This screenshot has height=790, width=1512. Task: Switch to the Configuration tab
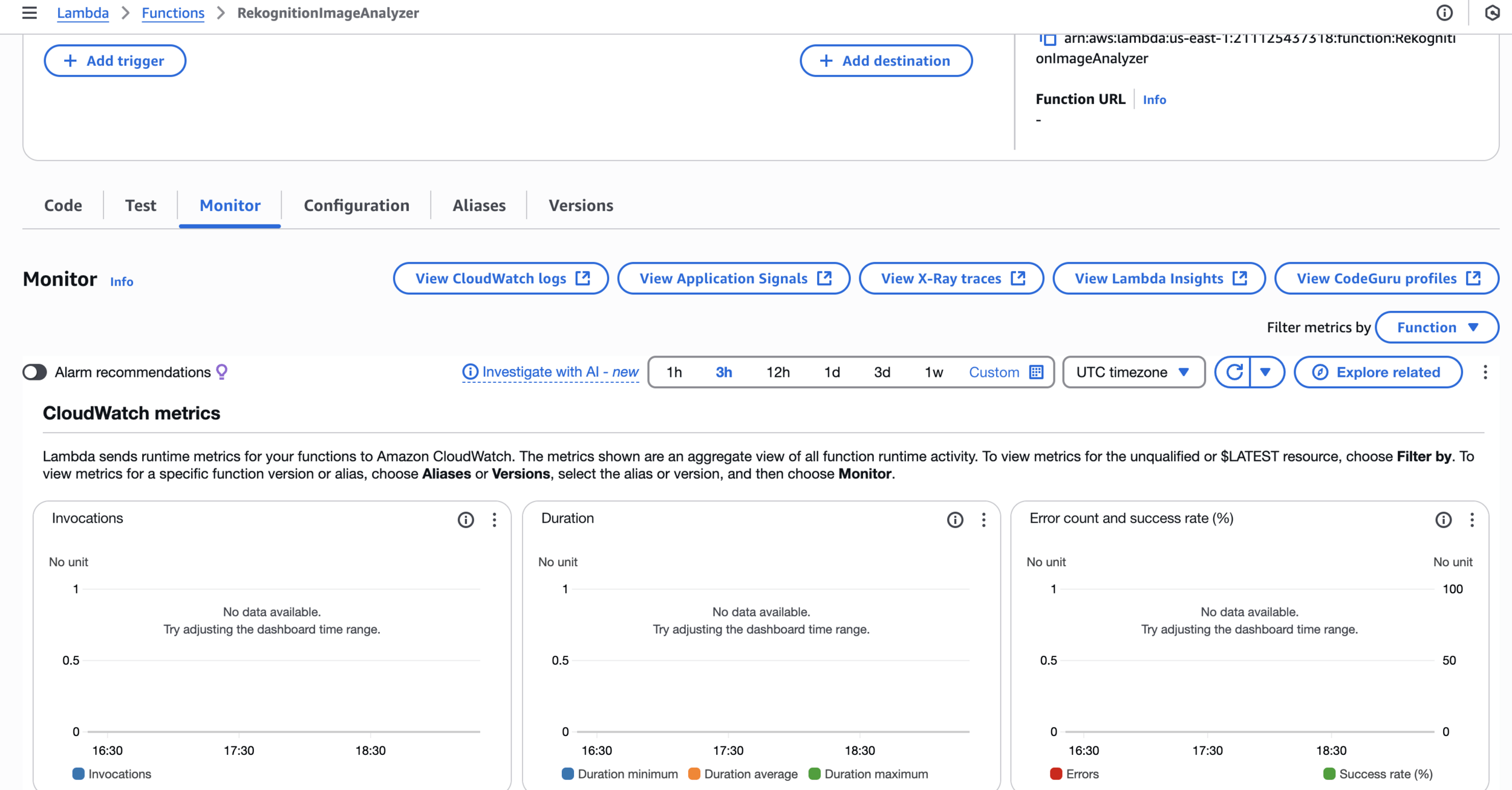click(x=356, y=206)
